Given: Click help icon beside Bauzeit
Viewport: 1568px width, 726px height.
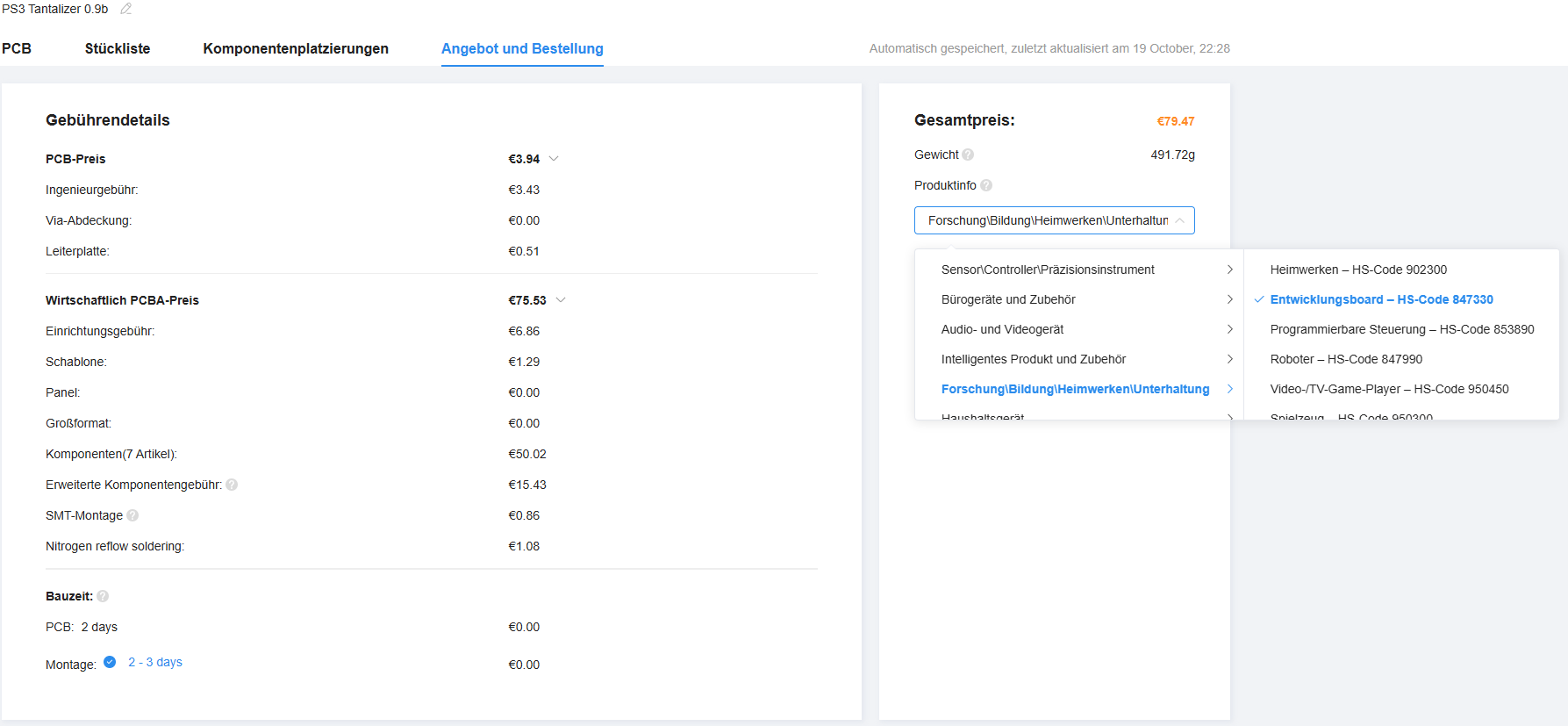Looking at the screenshot, I should [103, 596].
